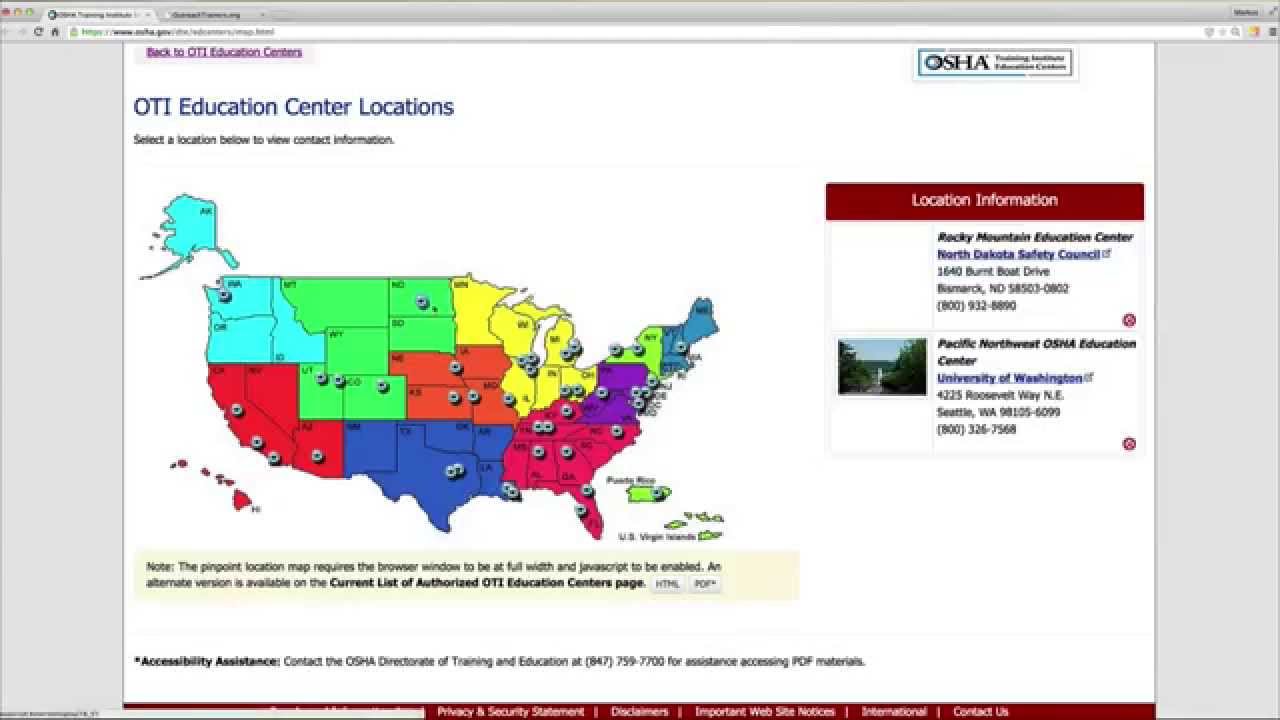Viewport: 1280px width, 720px height.
Task: Click the Hawaii island on the map
Action: tap(242, 498)
